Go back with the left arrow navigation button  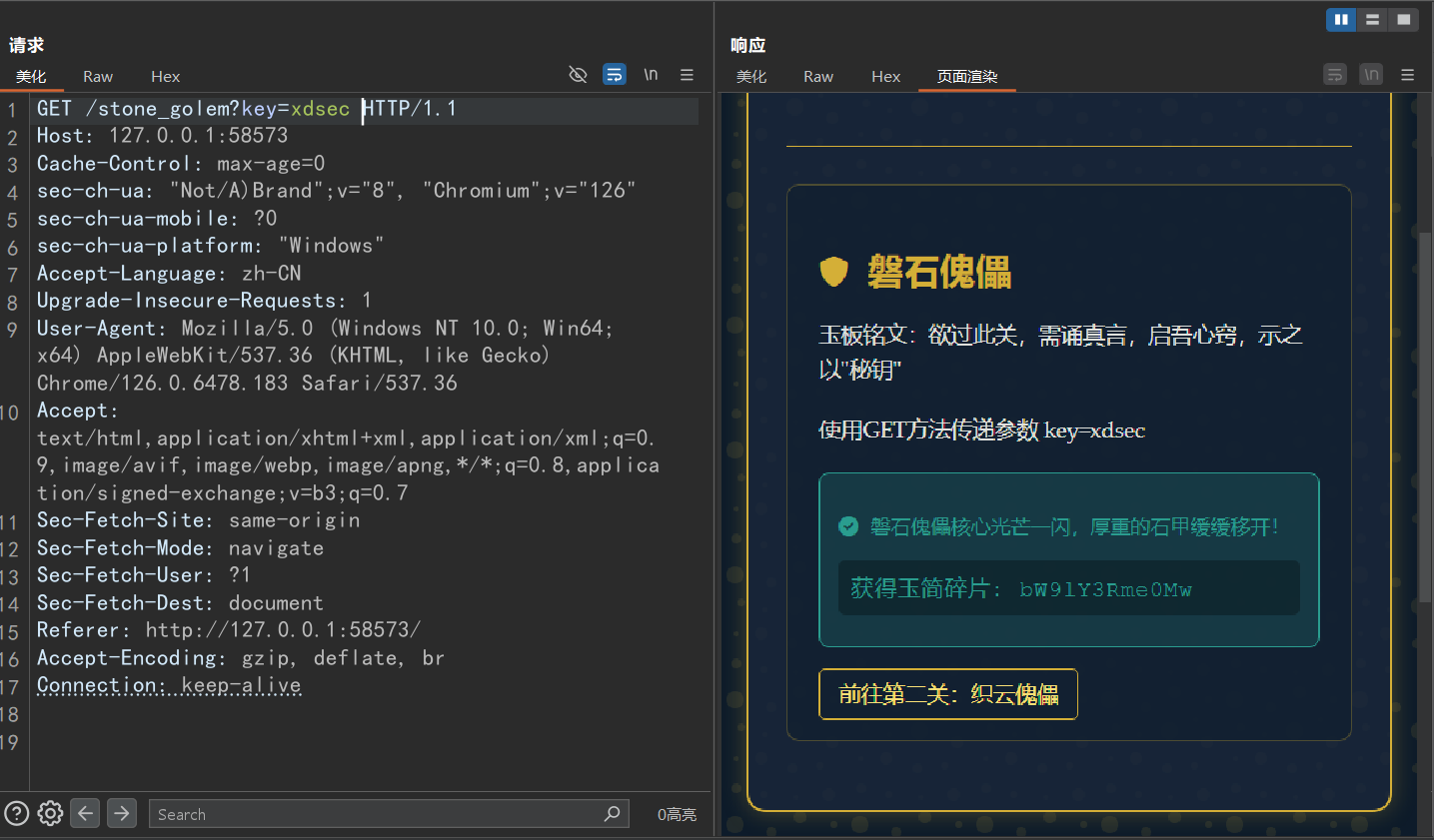click(85, 813)
